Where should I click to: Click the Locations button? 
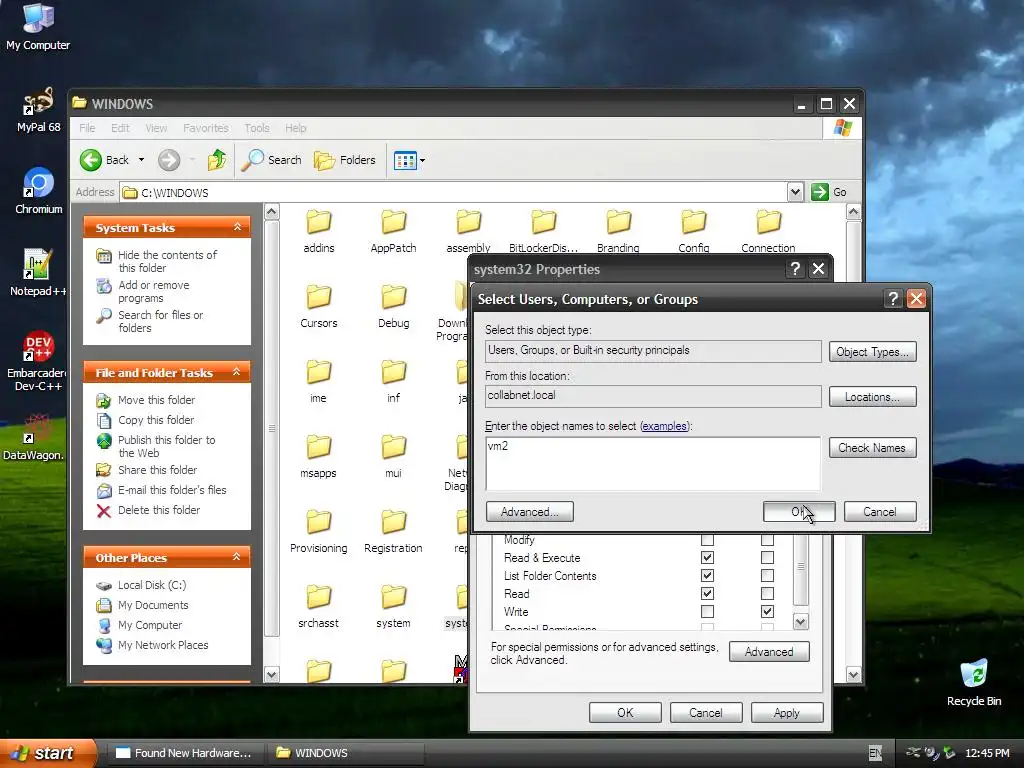click(x=872, y=397)
